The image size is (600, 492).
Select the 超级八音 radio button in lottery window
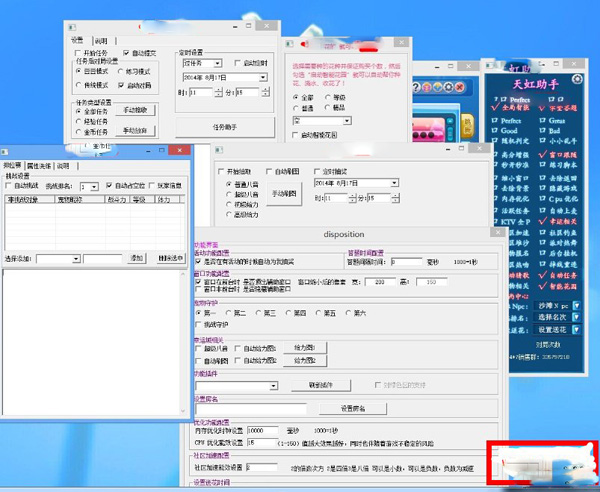(229, 194)
